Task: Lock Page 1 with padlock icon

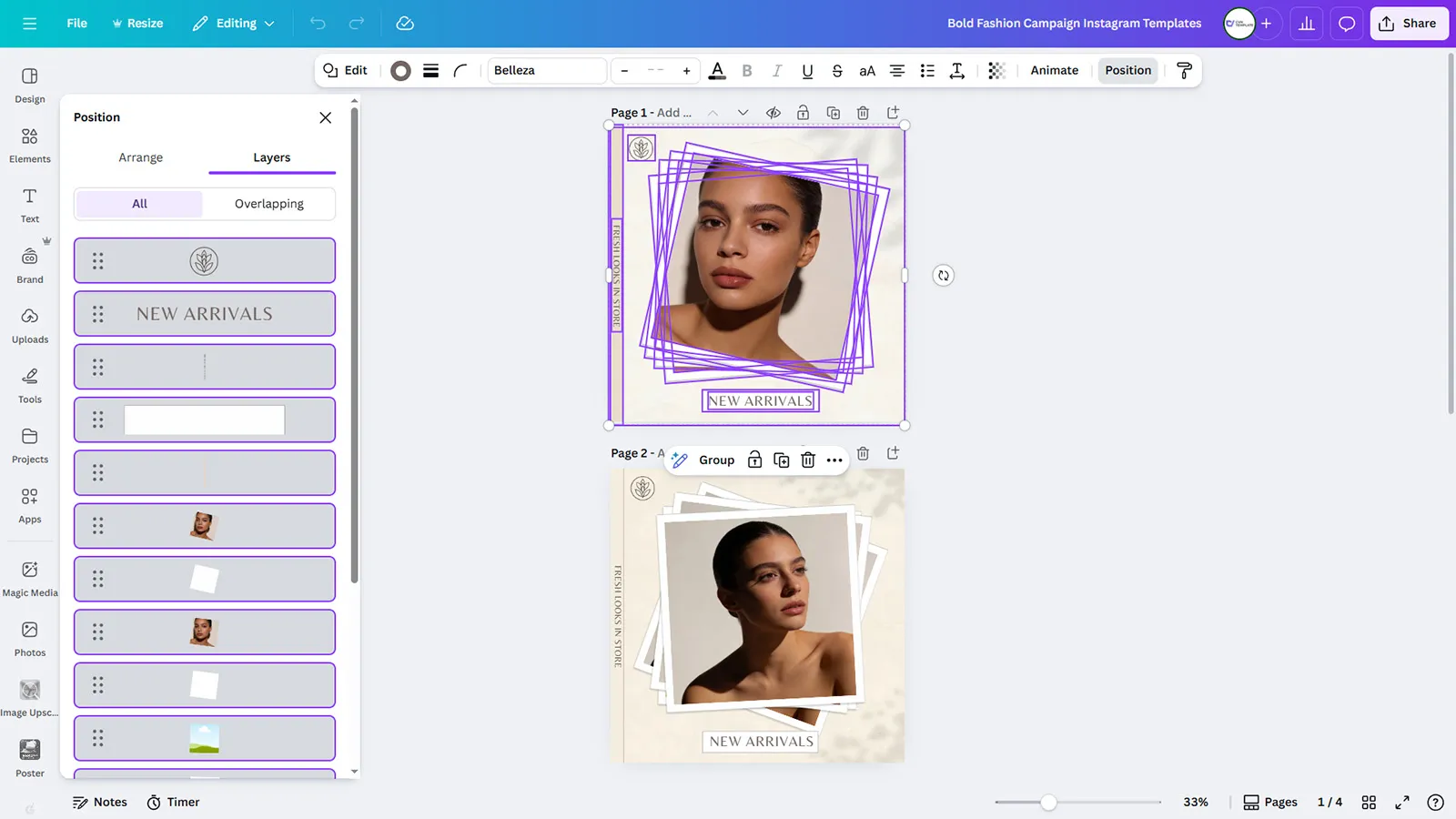Action: click(x=803, y=113)
